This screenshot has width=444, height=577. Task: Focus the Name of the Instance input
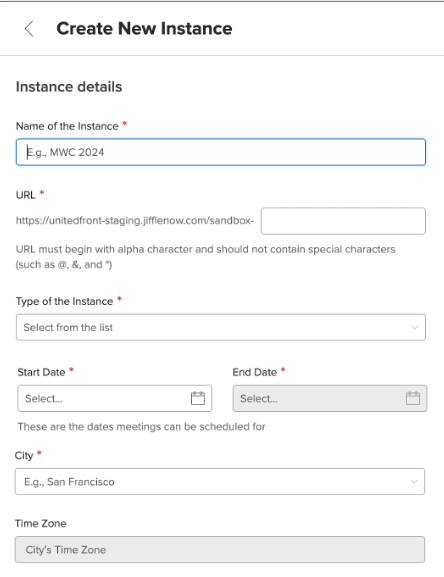[x=221, y=152]
